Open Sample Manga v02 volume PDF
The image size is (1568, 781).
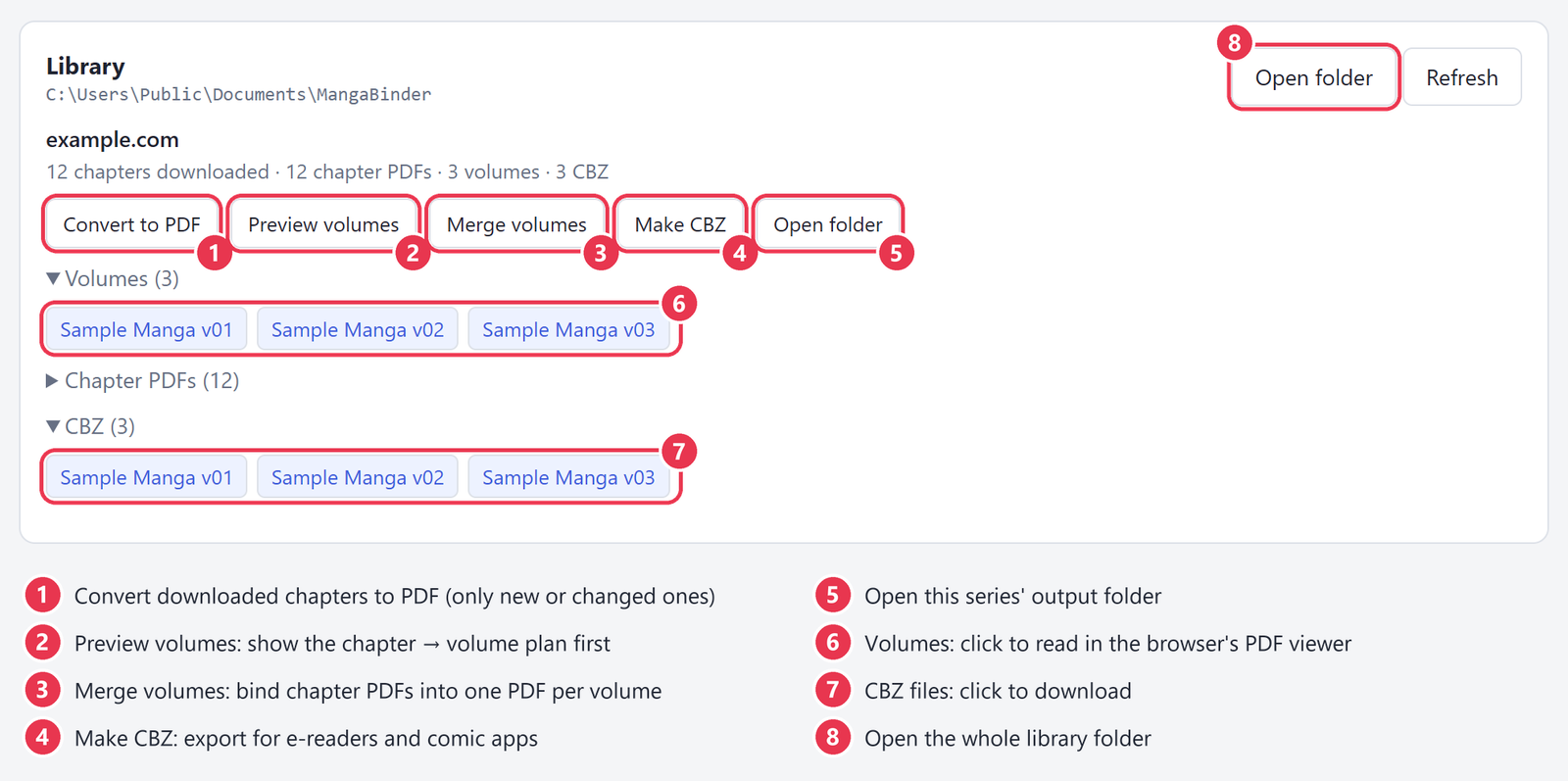coord(358,329)
